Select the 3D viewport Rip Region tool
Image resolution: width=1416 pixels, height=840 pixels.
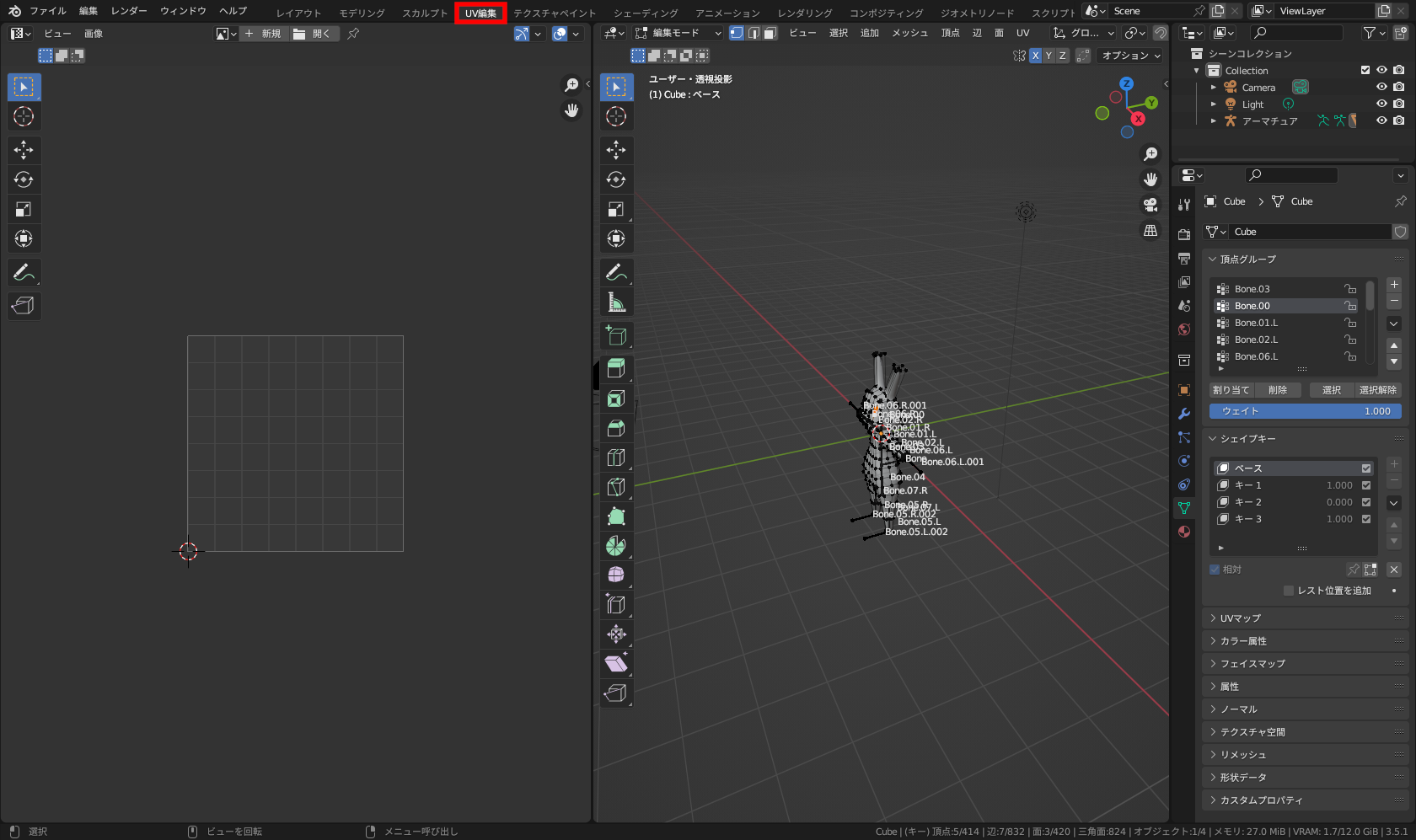click(616, 693)
